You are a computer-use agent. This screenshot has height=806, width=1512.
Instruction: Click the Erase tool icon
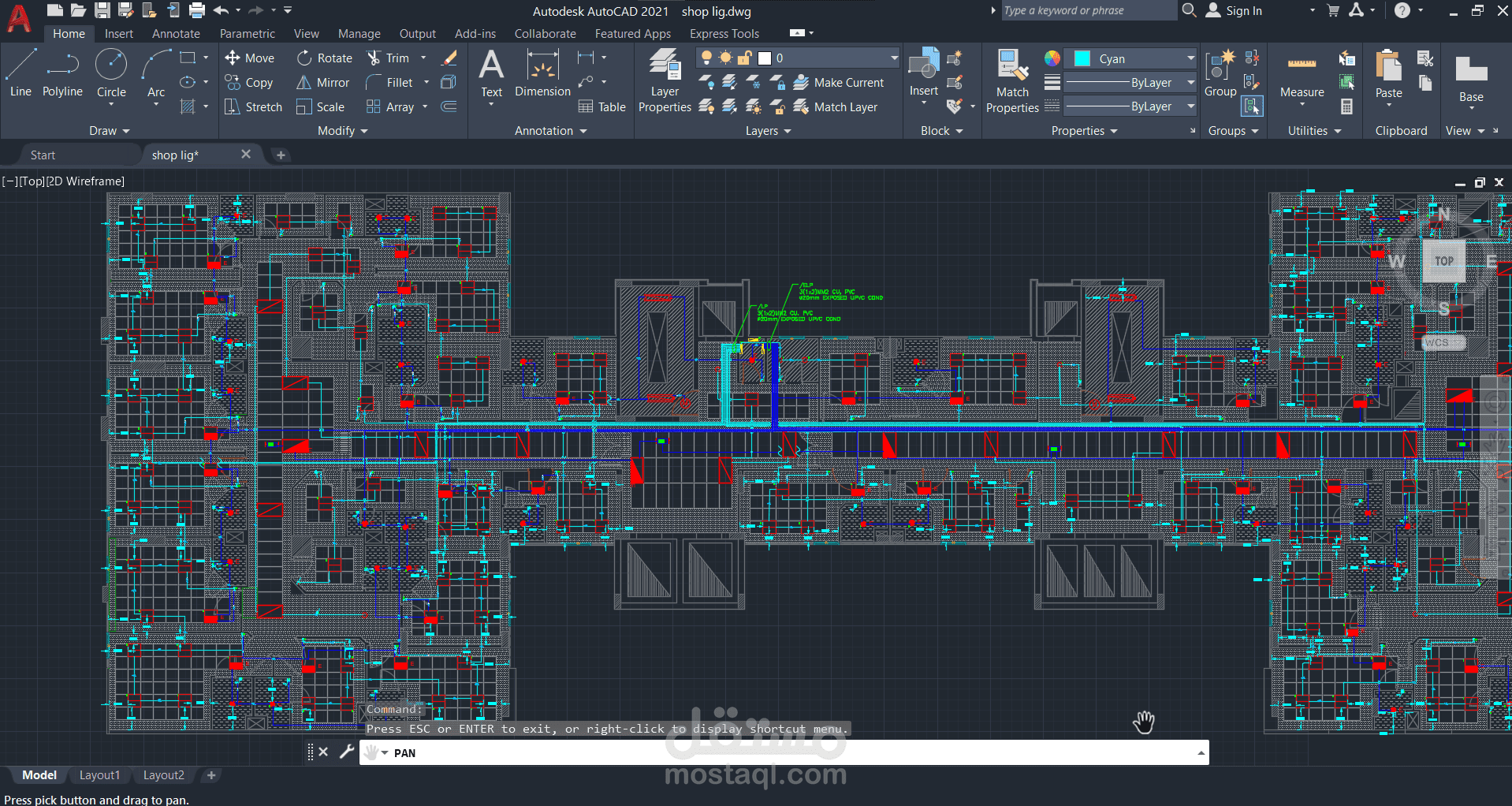449,58
